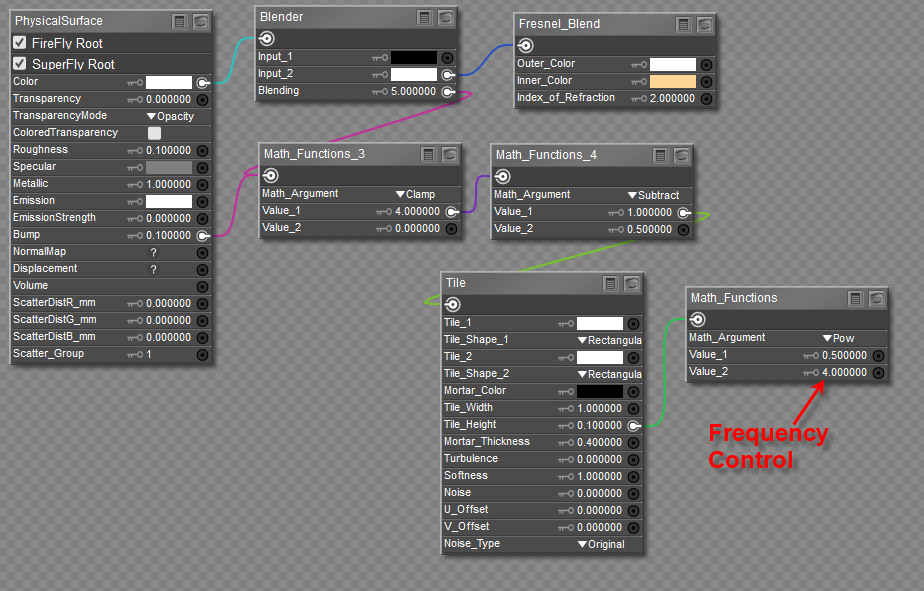Click the Math_Functions_3 Value_1 value 4.000000
The height and width of the screenshot is (591, 924).
pyautogui.click(x=417, y=212)
